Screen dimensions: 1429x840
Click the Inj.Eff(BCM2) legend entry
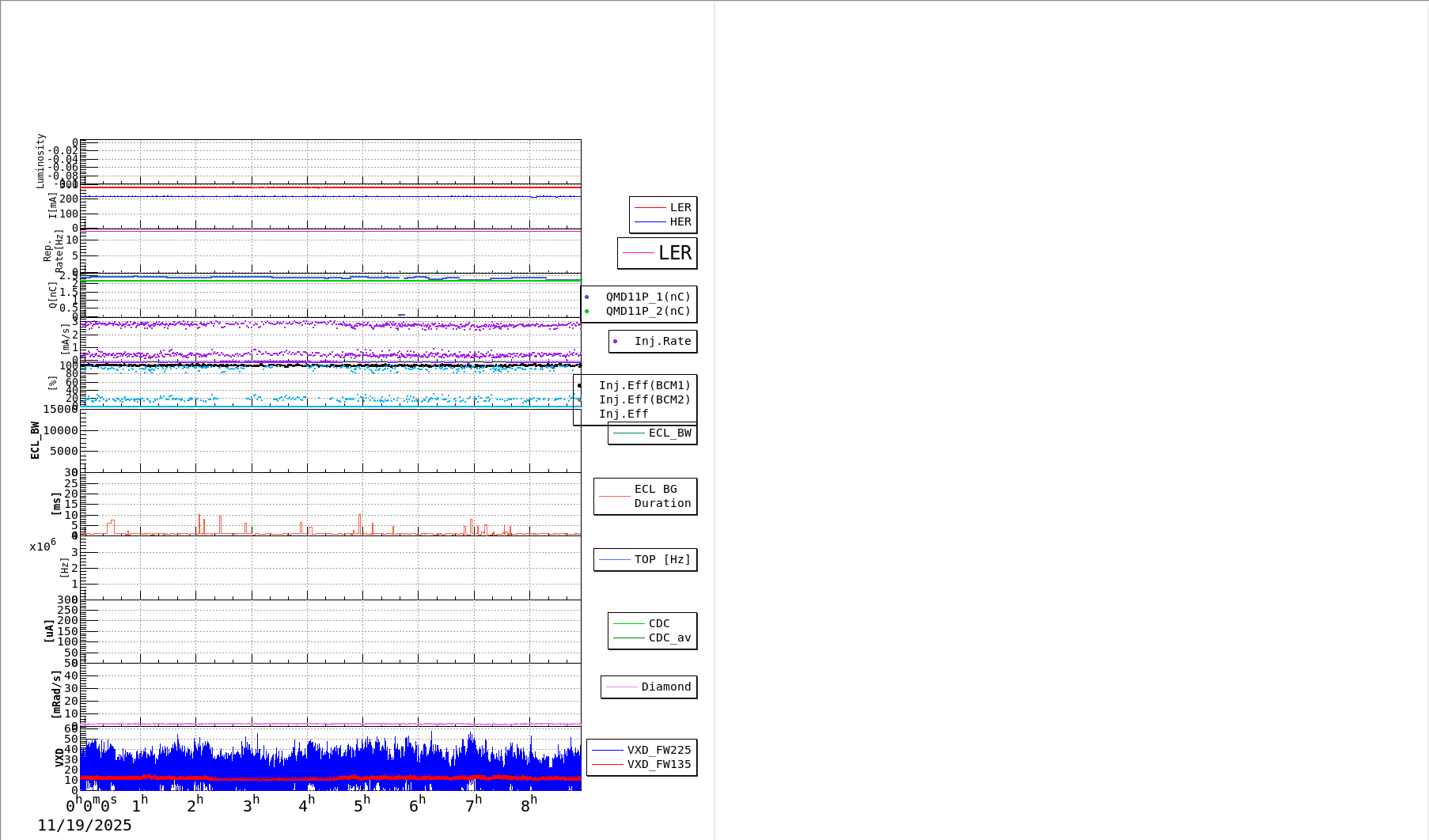[x=644, y=400]
